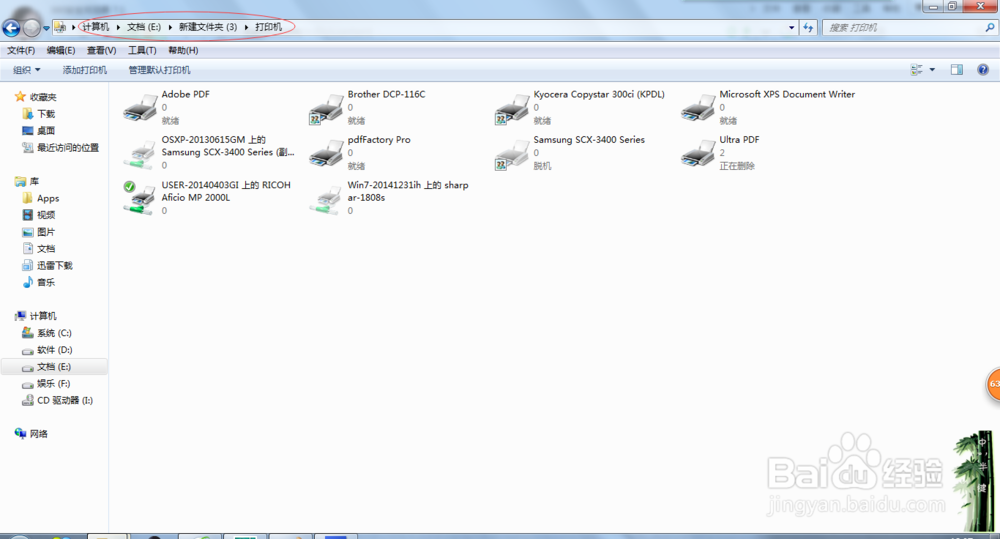Toggle the preview pane icon
The image size is (1000, 539).
point(957,70)
